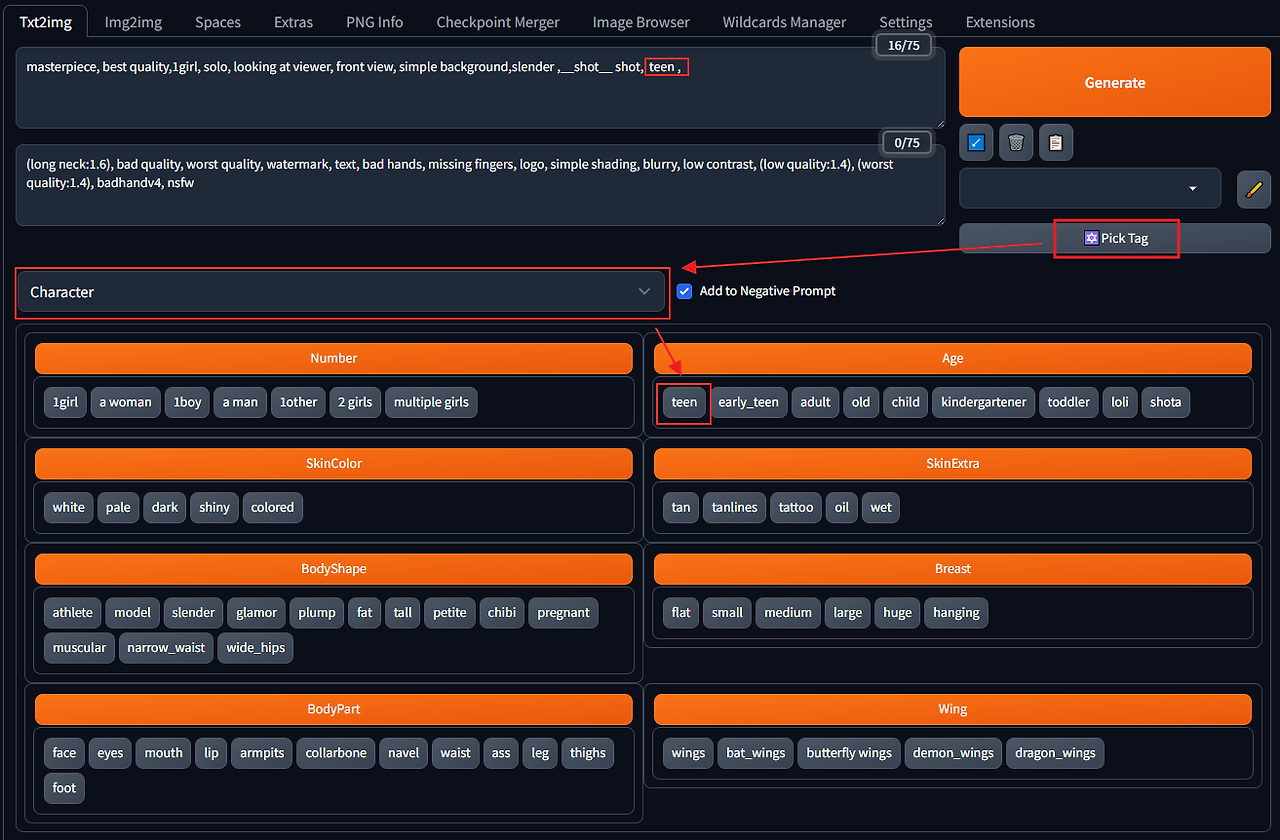Screen dimensions: 1280x840
Task: Click the negative prompt text field
Action: [480, 185]
